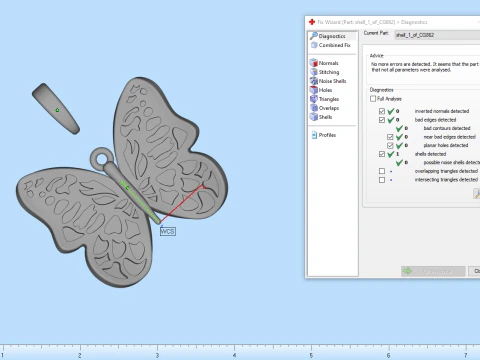Click the green-arrow follow advice button

click(433, 271)
